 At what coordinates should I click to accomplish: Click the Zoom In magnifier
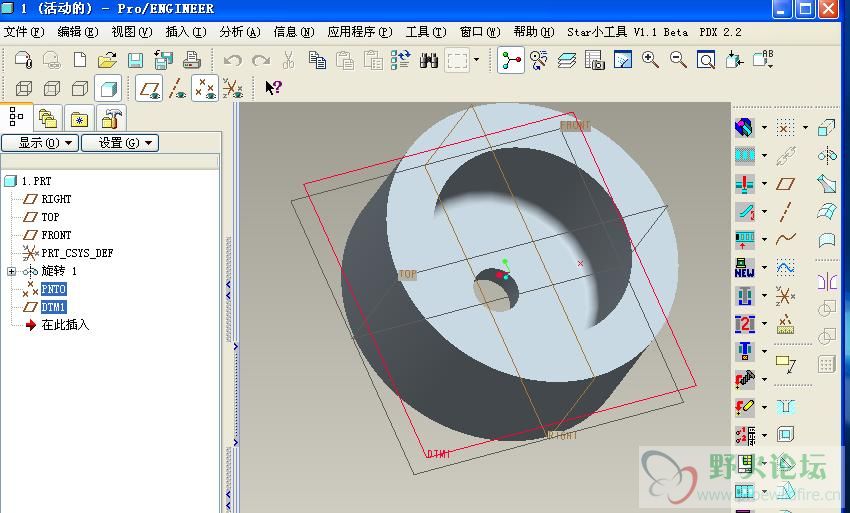(x=650, y=60)
